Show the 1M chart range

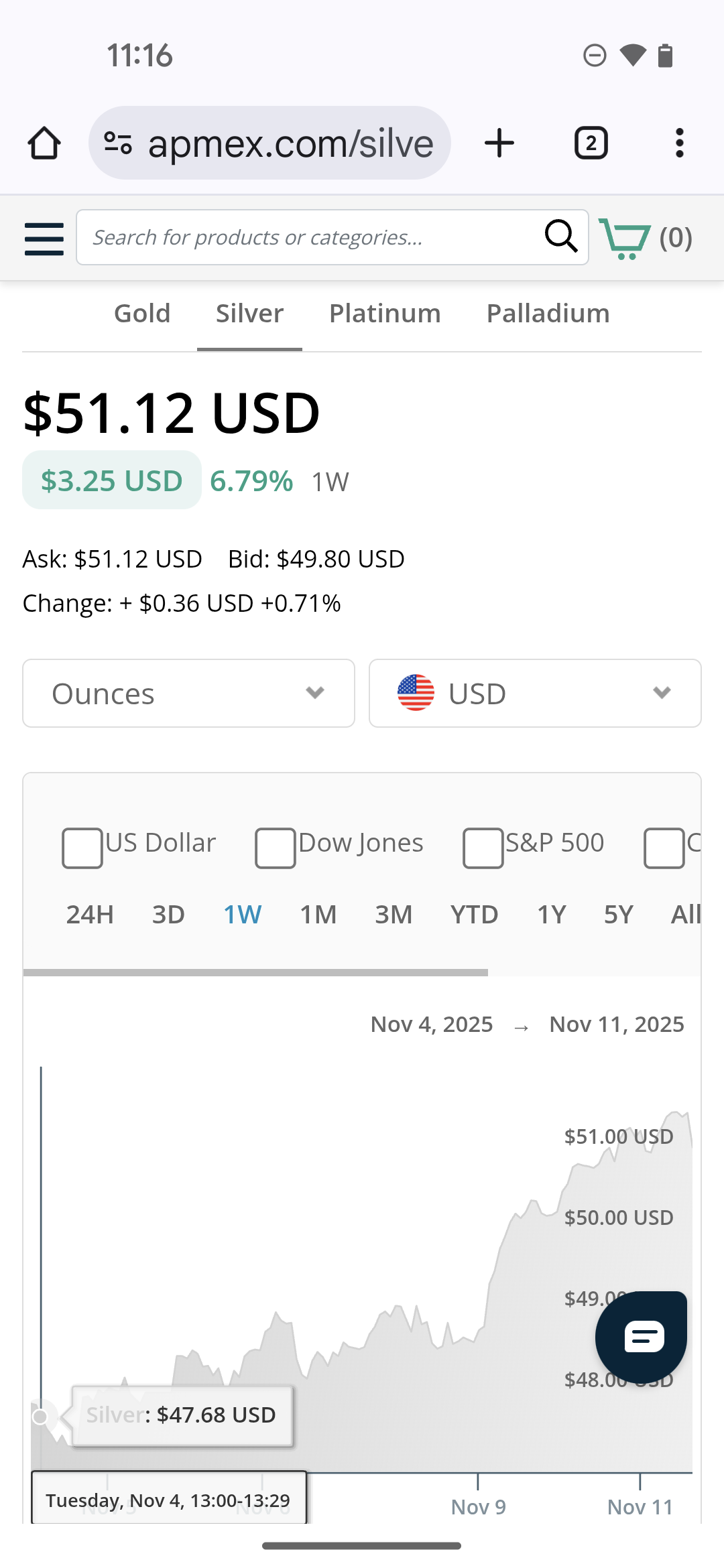(x=318, y=915)
